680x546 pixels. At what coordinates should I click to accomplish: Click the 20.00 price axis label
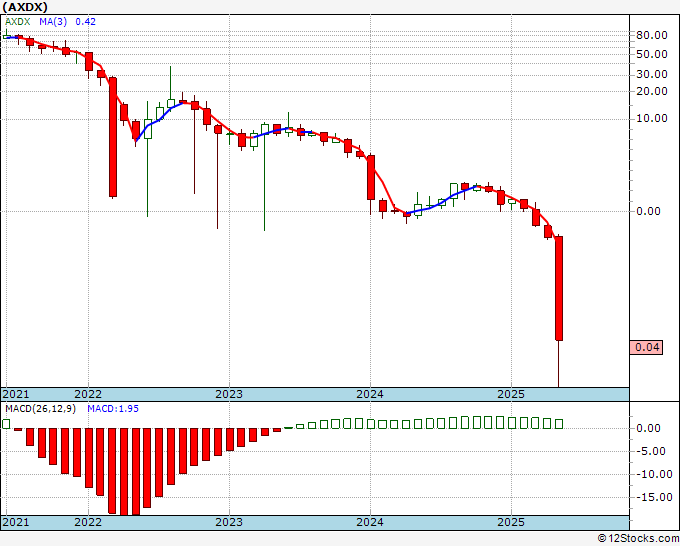pyautogui.click(x=651, y=91)
